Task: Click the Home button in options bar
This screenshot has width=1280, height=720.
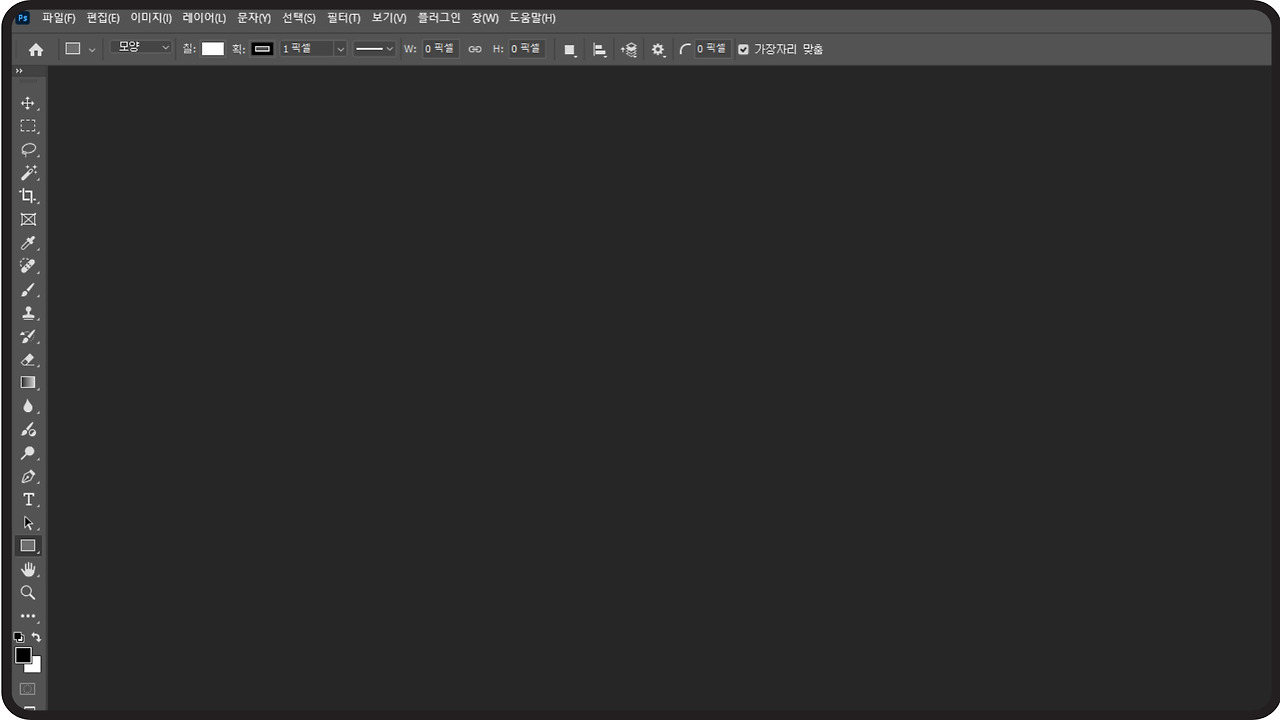Action: (x=36, y=49)
